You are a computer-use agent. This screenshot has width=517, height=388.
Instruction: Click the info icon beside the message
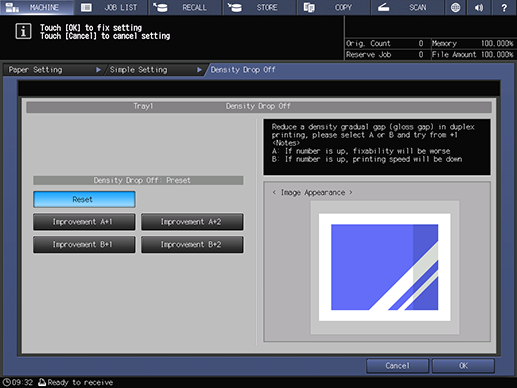click(x=23, y=31)
